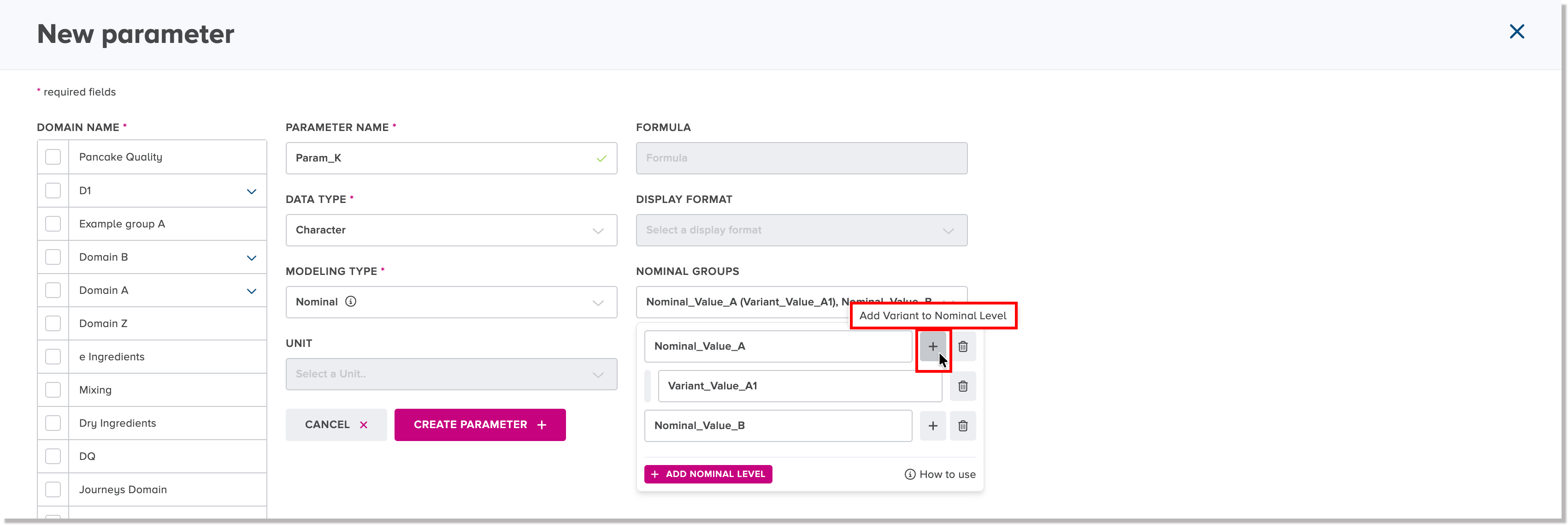The height and width of the screenshot is (525, 1568).
Task: Open the How to use link
Action: click(x=940, y=474)
